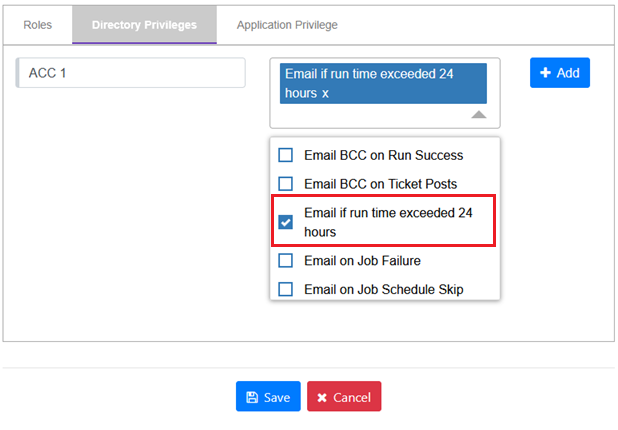Viewport: 618px width, 430px height.
Task: Click the floppy disk Save icon
Action: tap(252, 397)
